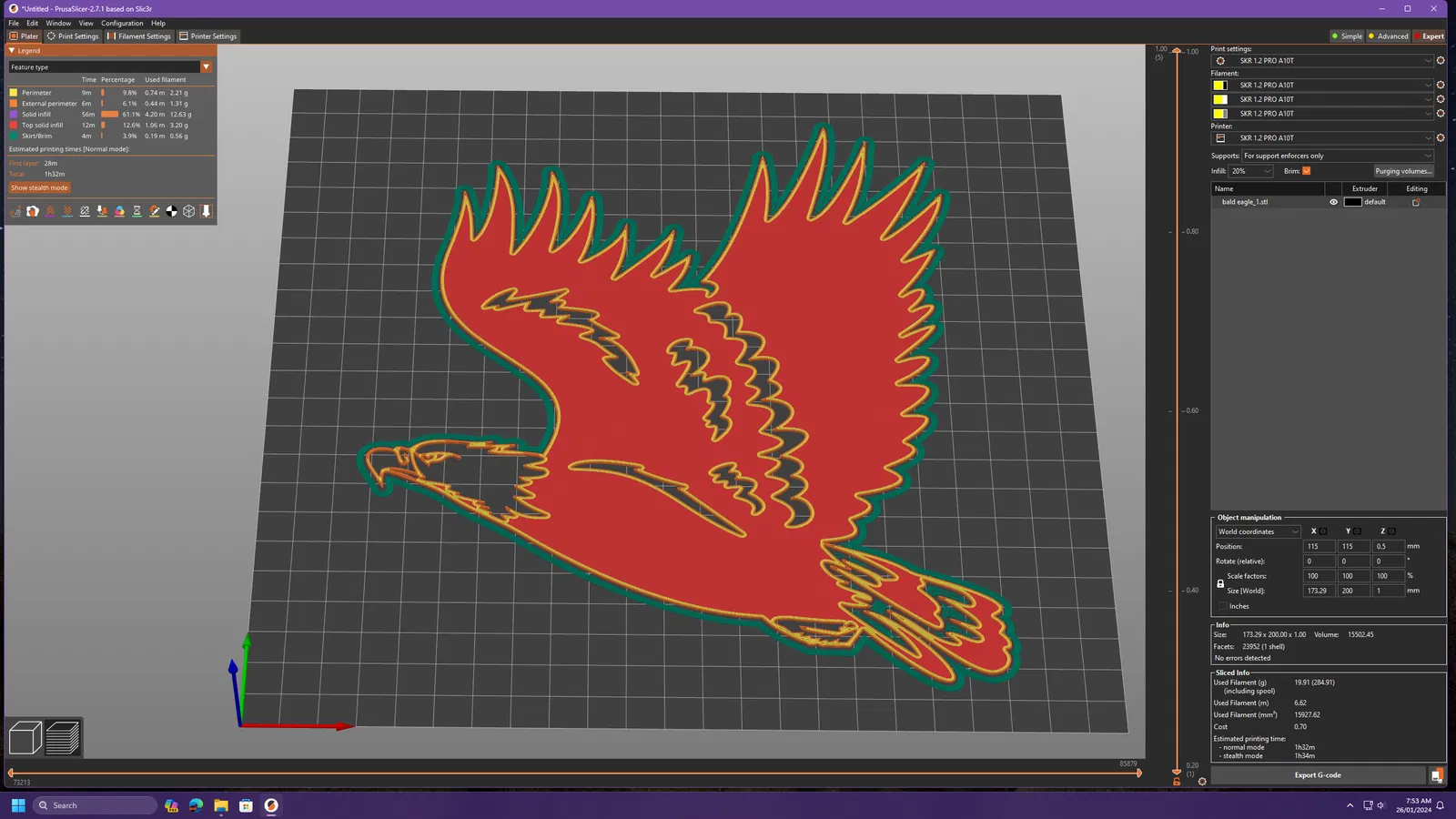Viewport: 1456px width, 819px height.
Task: Open Microsoft Edge from the taskbar
Action: pos(196,805)
